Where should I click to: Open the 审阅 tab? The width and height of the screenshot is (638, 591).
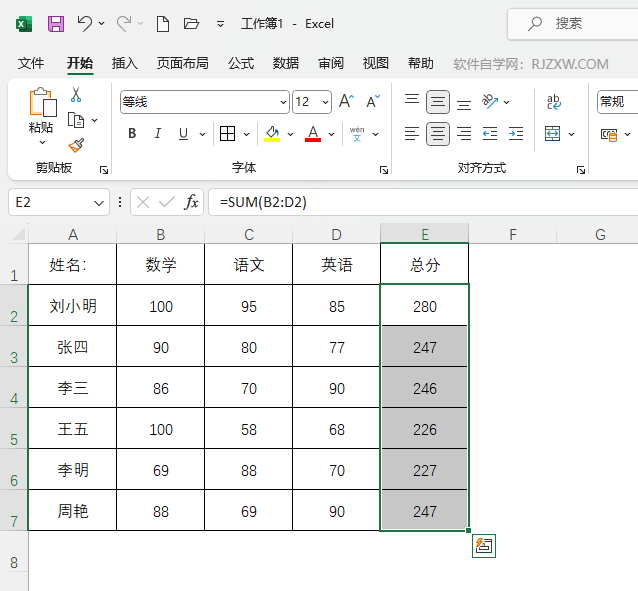pos(331,63)
